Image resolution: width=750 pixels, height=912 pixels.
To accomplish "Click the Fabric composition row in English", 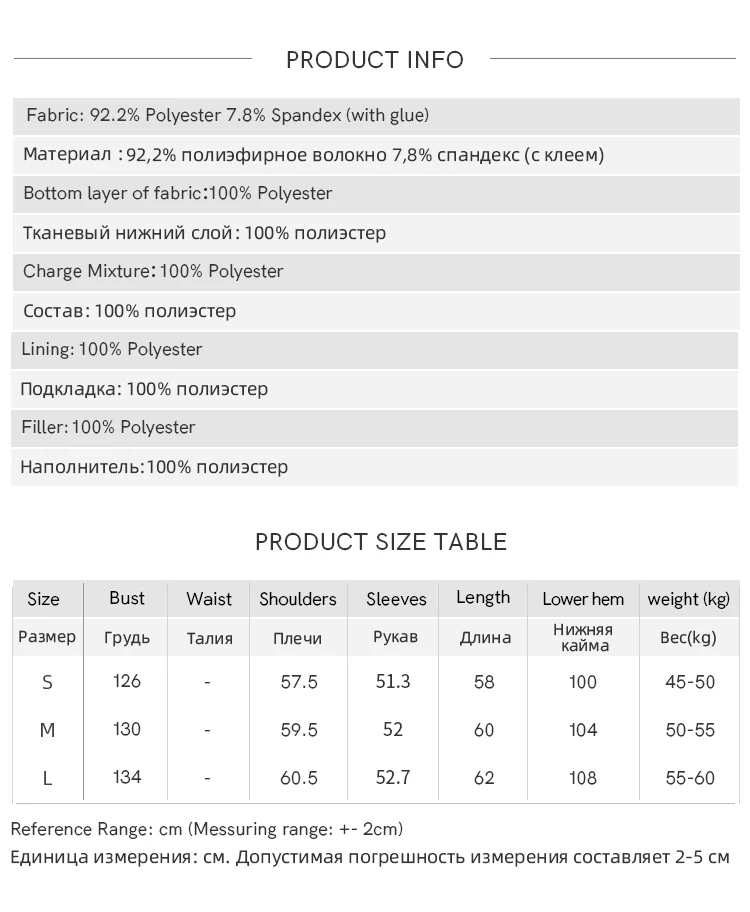I will [x=228, y=115].
